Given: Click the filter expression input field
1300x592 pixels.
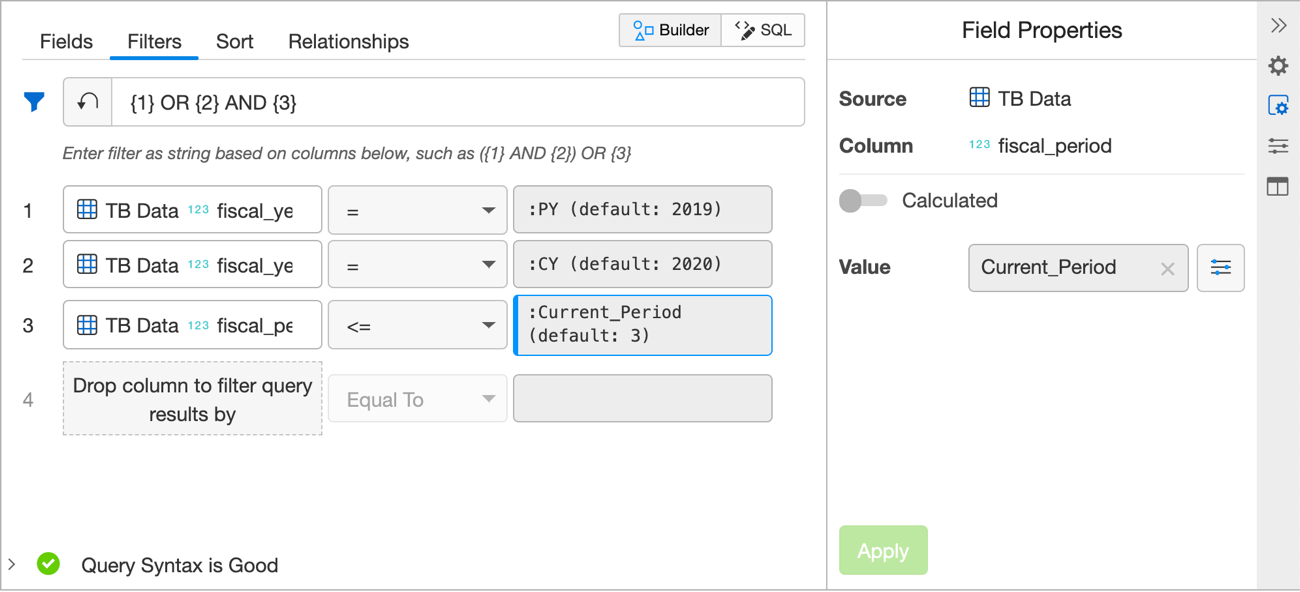Looking at the screenshot, I should pyautogui.click(x=458, y=102).
